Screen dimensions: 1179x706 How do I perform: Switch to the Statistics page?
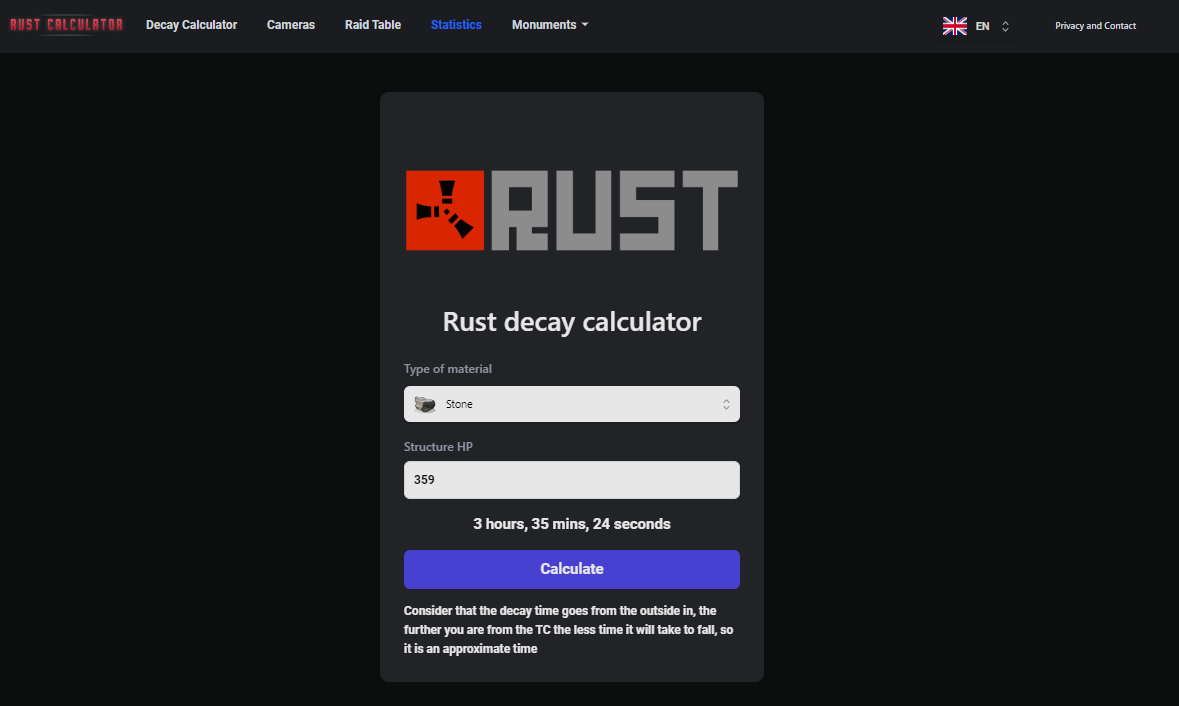pos(456,25)
